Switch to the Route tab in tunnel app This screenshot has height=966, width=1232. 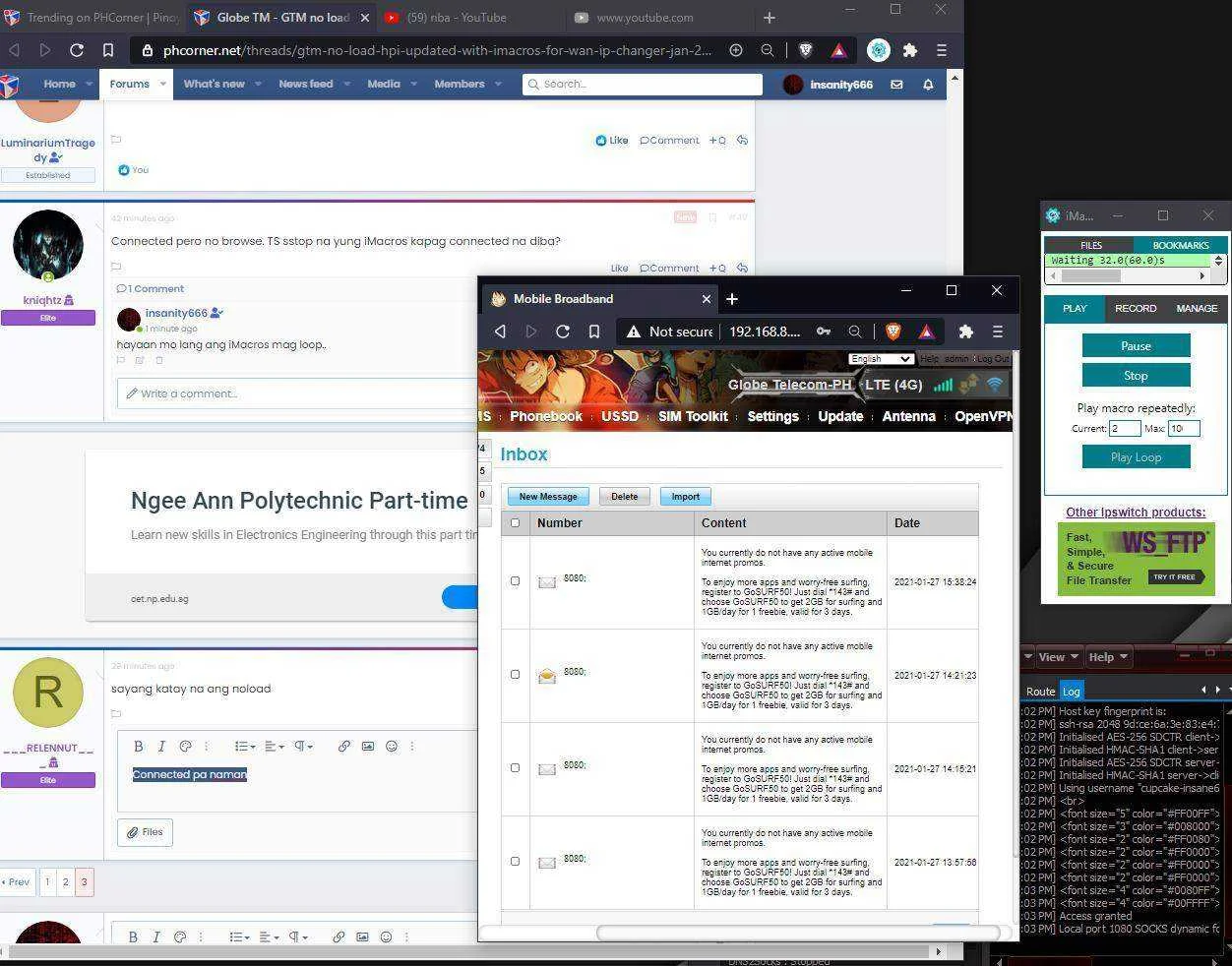[x=1040, y=692]
